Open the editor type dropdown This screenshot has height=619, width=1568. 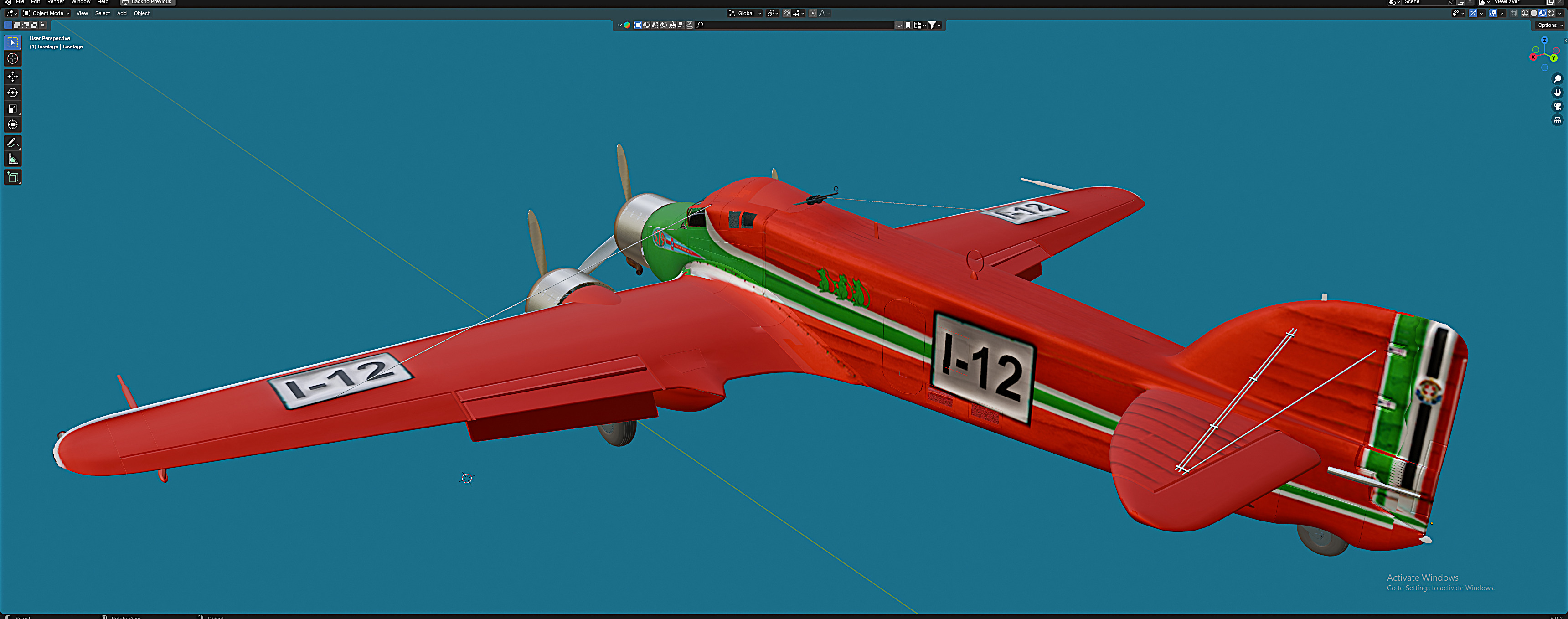point(11,13)
